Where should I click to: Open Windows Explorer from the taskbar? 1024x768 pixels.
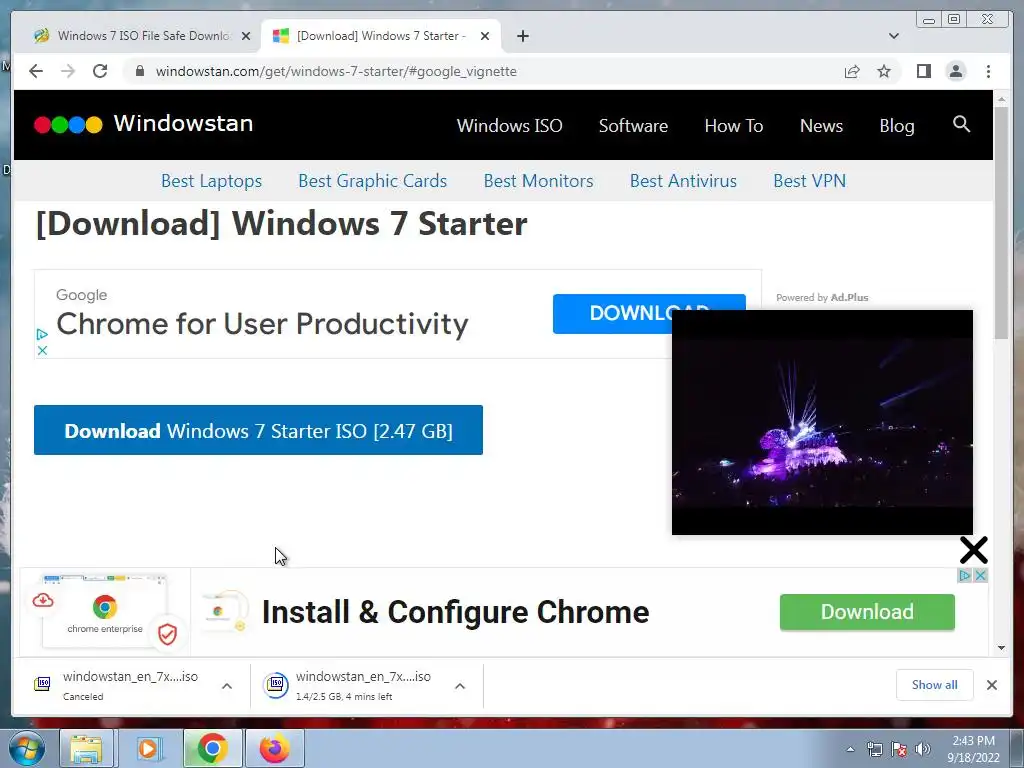click(87, 748)
